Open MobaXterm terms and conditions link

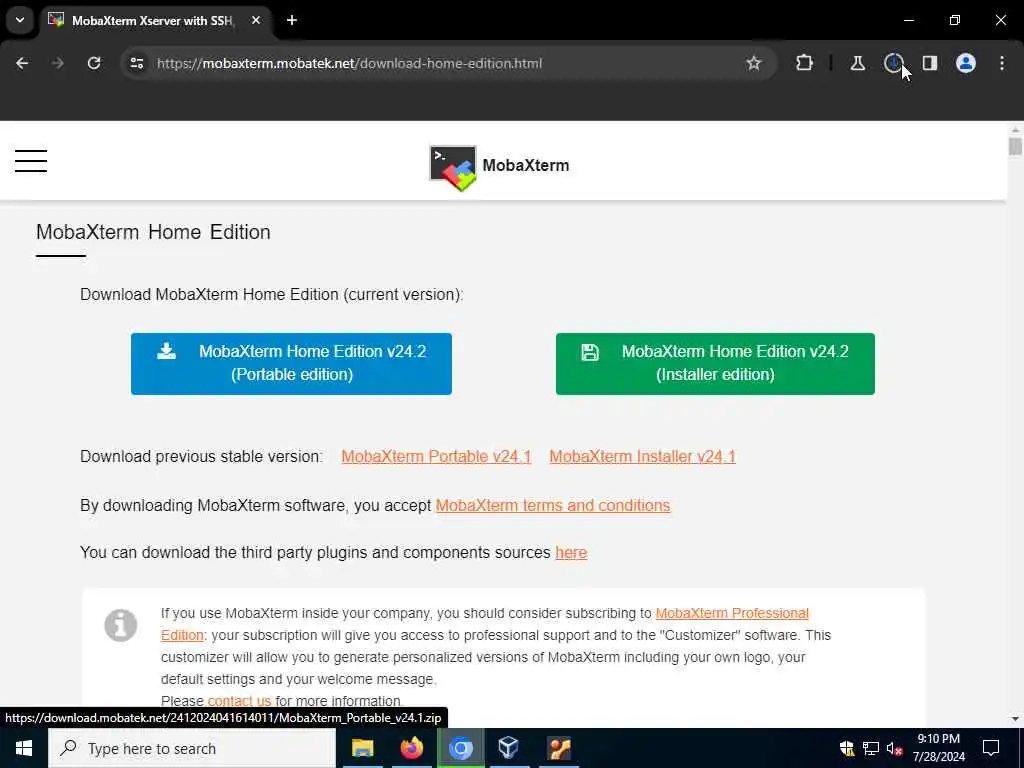tap(553, 505)
